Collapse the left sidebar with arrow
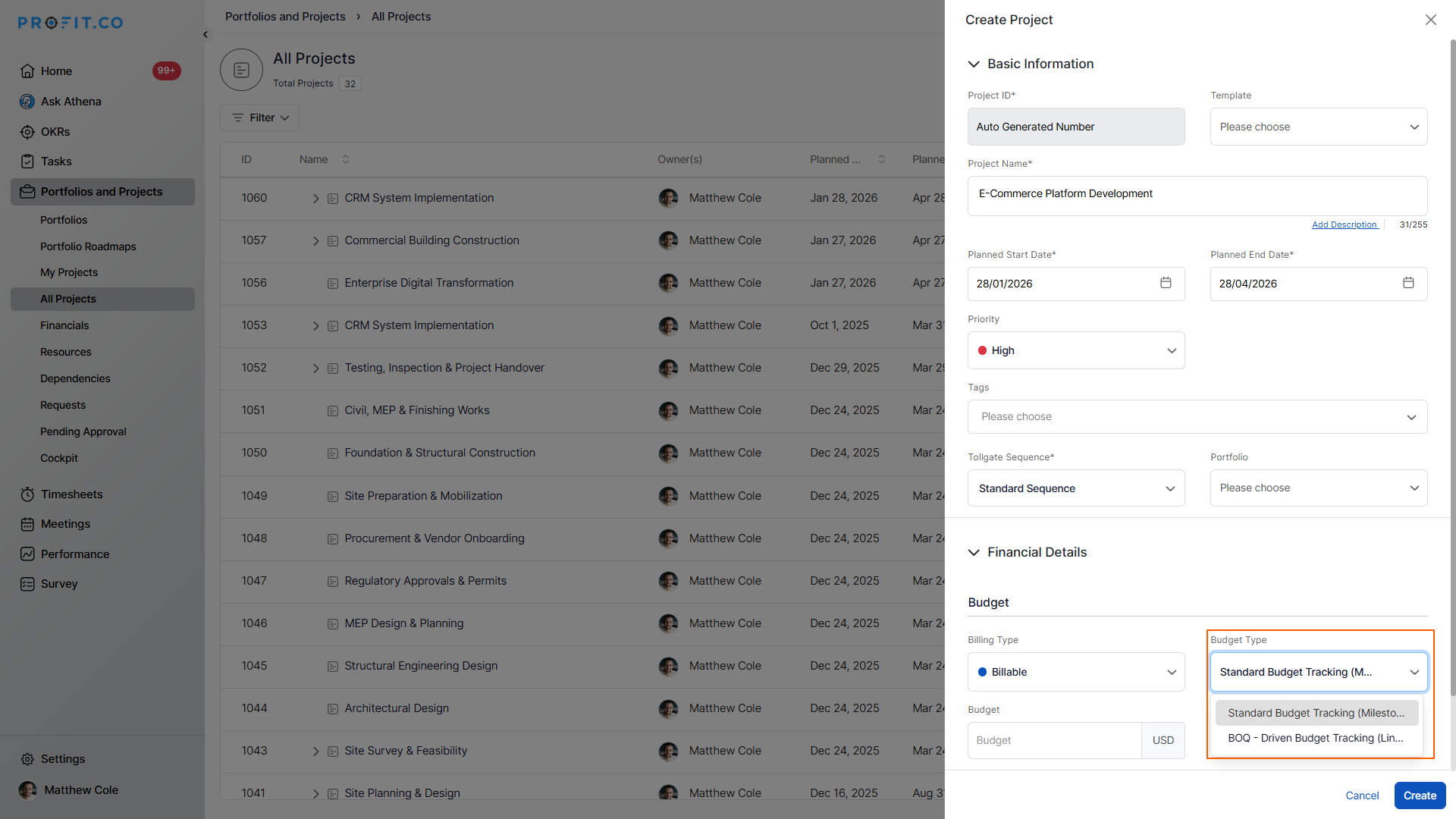1456x819 pixels. point(206,34)
